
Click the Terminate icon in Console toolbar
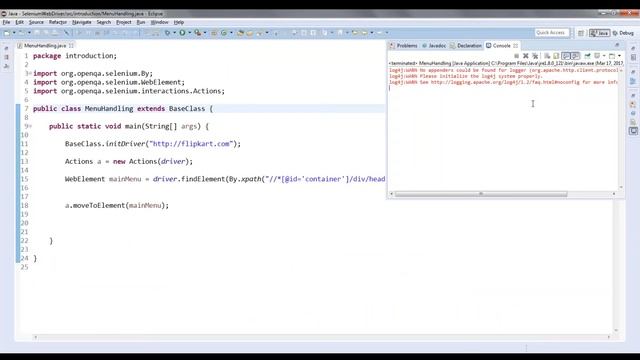tap(516, 56)
